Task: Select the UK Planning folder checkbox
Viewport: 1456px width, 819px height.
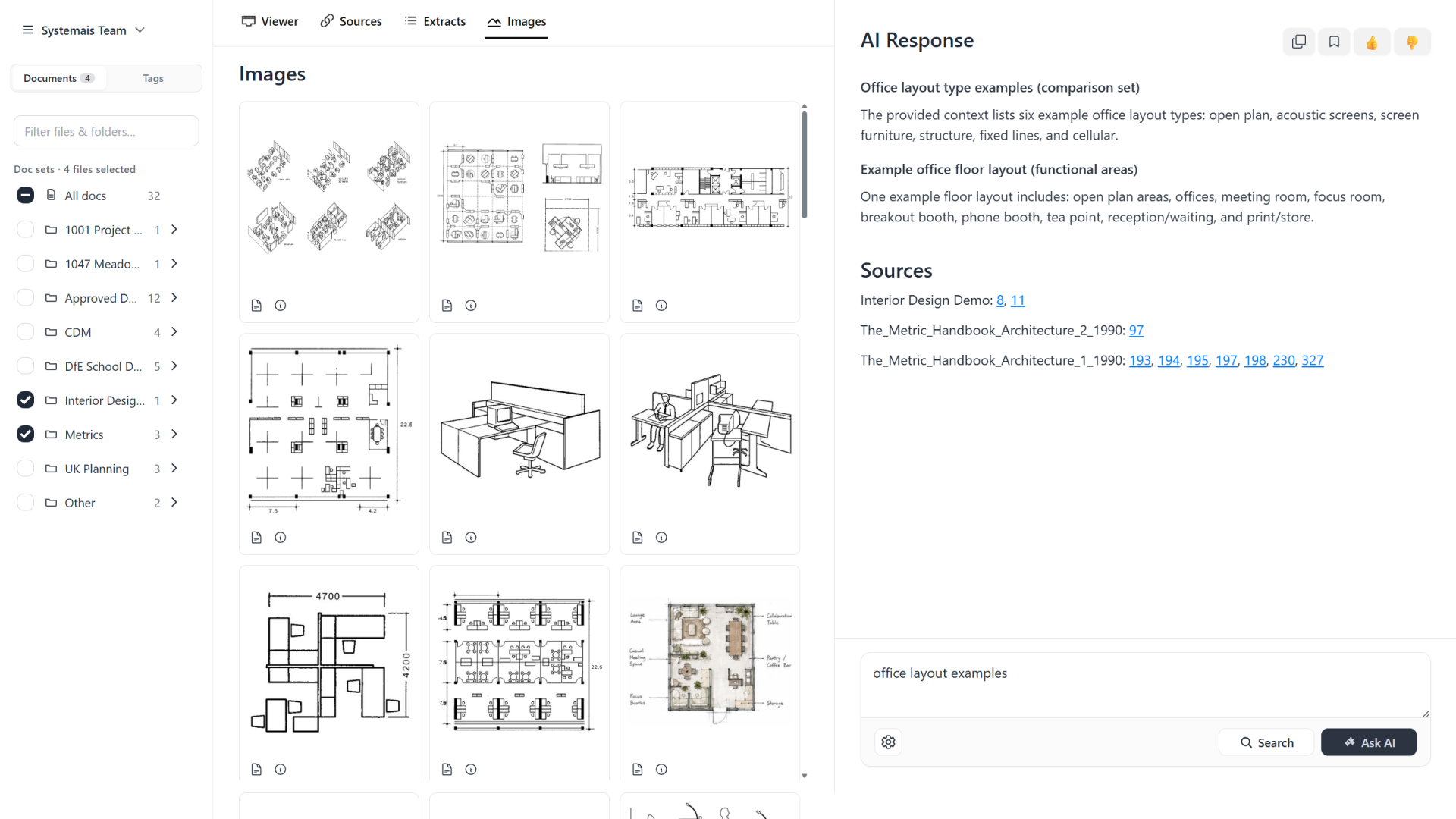Action: (x=25, y=469)
